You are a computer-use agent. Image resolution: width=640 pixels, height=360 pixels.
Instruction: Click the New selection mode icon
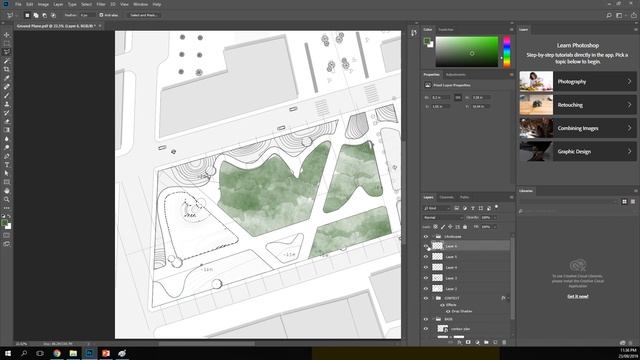27,15
